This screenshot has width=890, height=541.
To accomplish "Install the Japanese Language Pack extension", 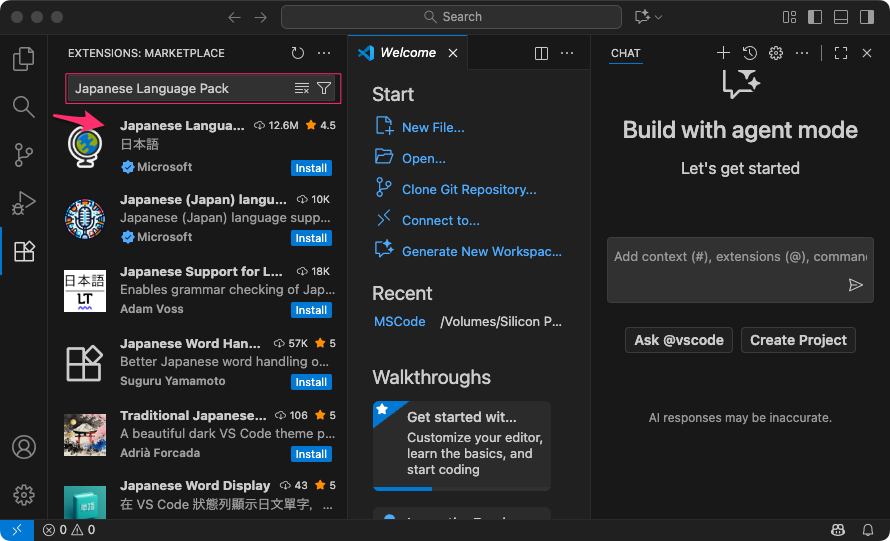I will pos(311,168).
